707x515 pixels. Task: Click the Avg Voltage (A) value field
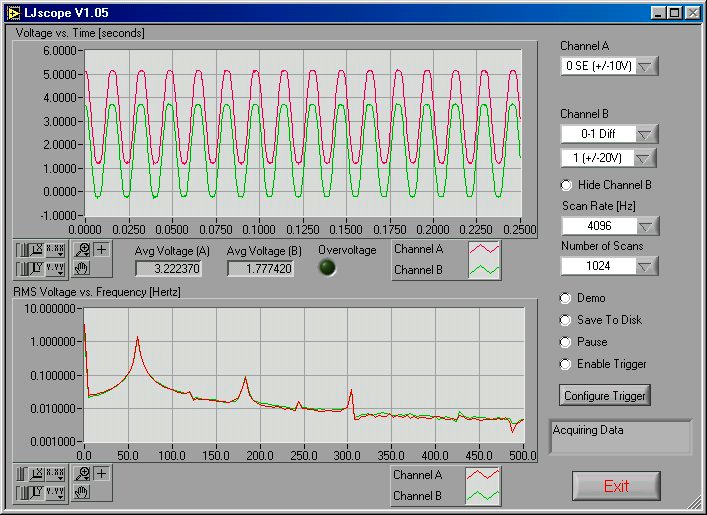pos(169,268)
